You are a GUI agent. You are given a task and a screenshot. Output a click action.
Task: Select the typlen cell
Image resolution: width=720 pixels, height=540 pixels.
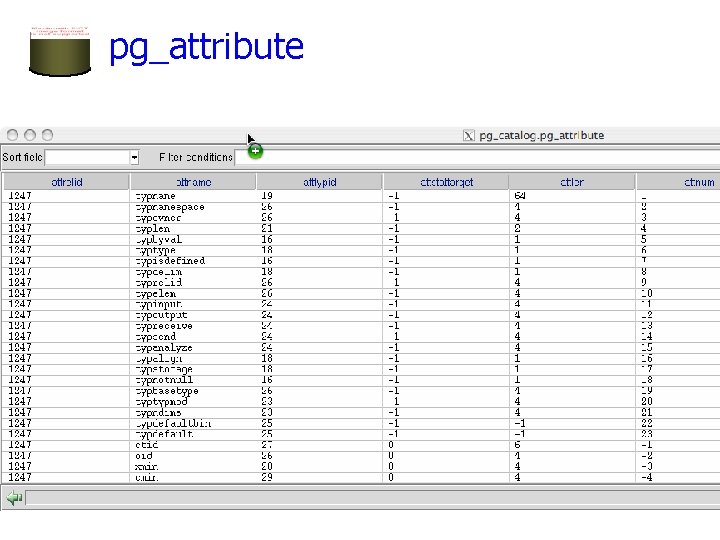(x=193, y=229)
